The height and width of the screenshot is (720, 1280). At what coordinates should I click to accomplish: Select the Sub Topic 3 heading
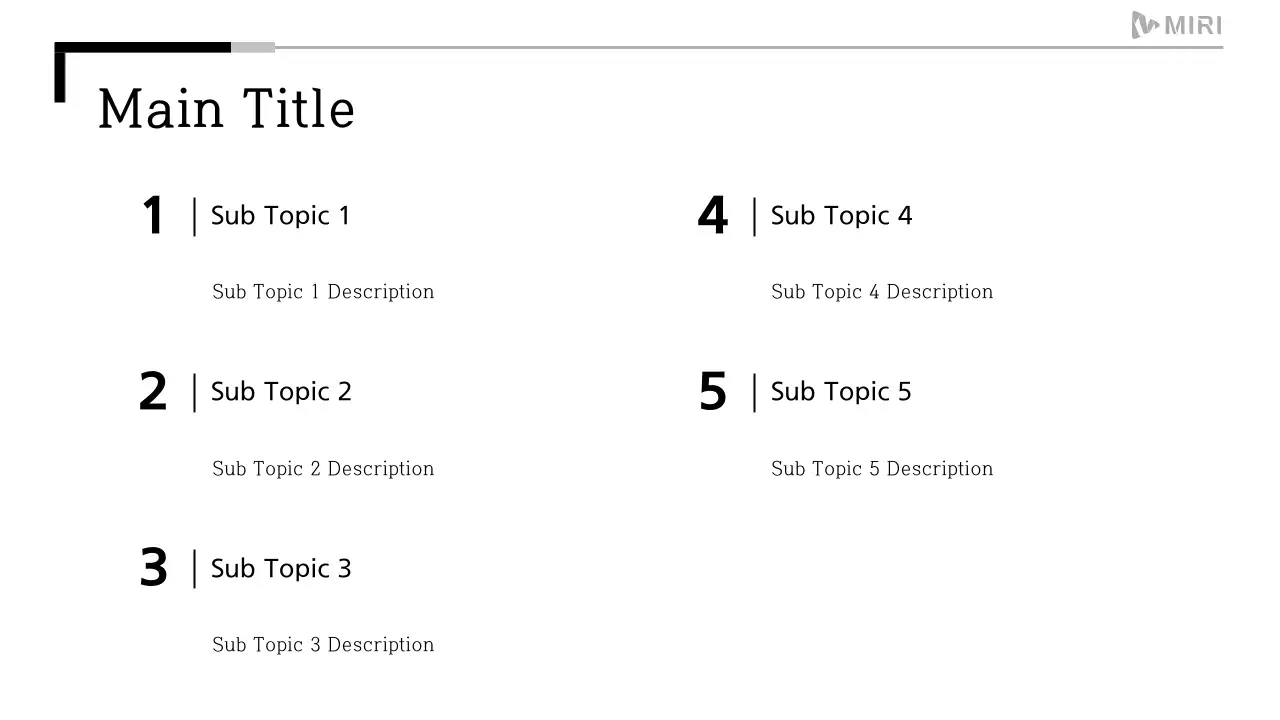coord(281,569)
